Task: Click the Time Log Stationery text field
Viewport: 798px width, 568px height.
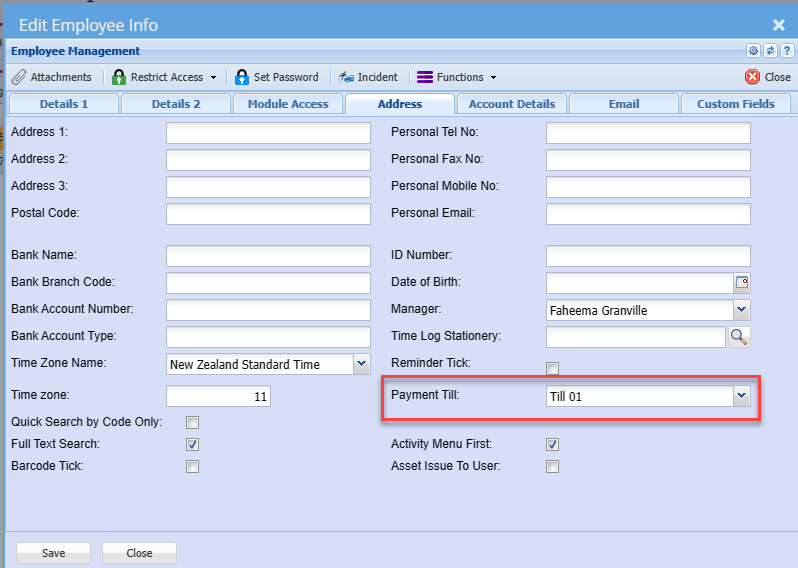Action: click(636, 337)
